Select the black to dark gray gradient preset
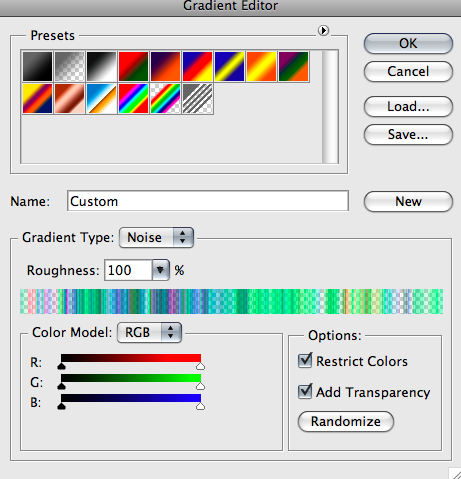This screenshot has width=461, height=479. pos(37,66)
